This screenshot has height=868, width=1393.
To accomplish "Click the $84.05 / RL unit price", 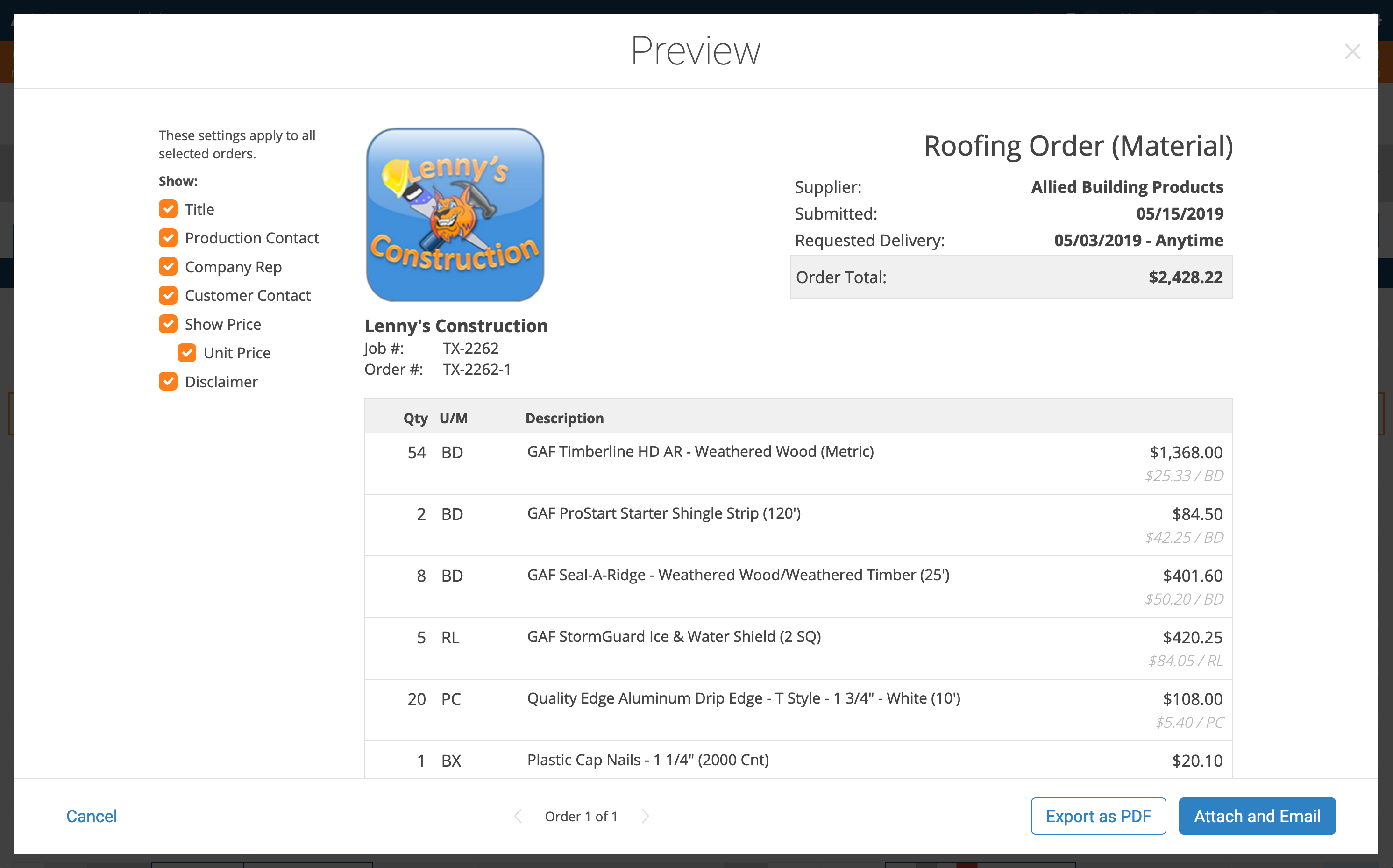I will [1185, 661].
